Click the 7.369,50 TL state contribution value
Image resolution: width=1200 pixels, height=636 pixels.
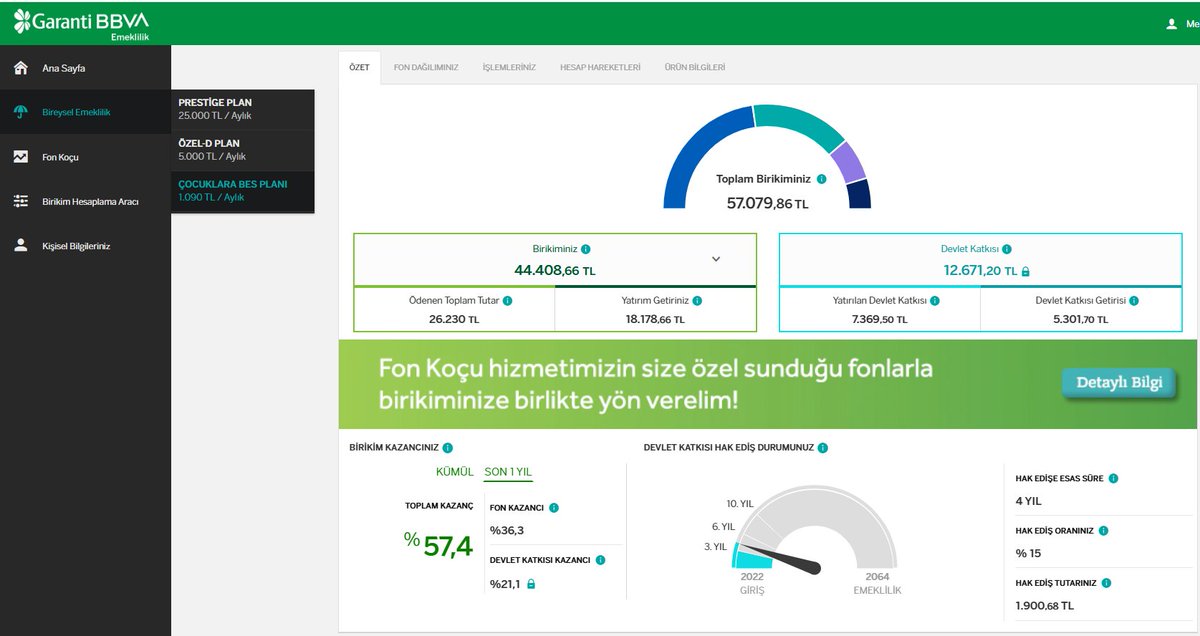(x=879, y=320)
